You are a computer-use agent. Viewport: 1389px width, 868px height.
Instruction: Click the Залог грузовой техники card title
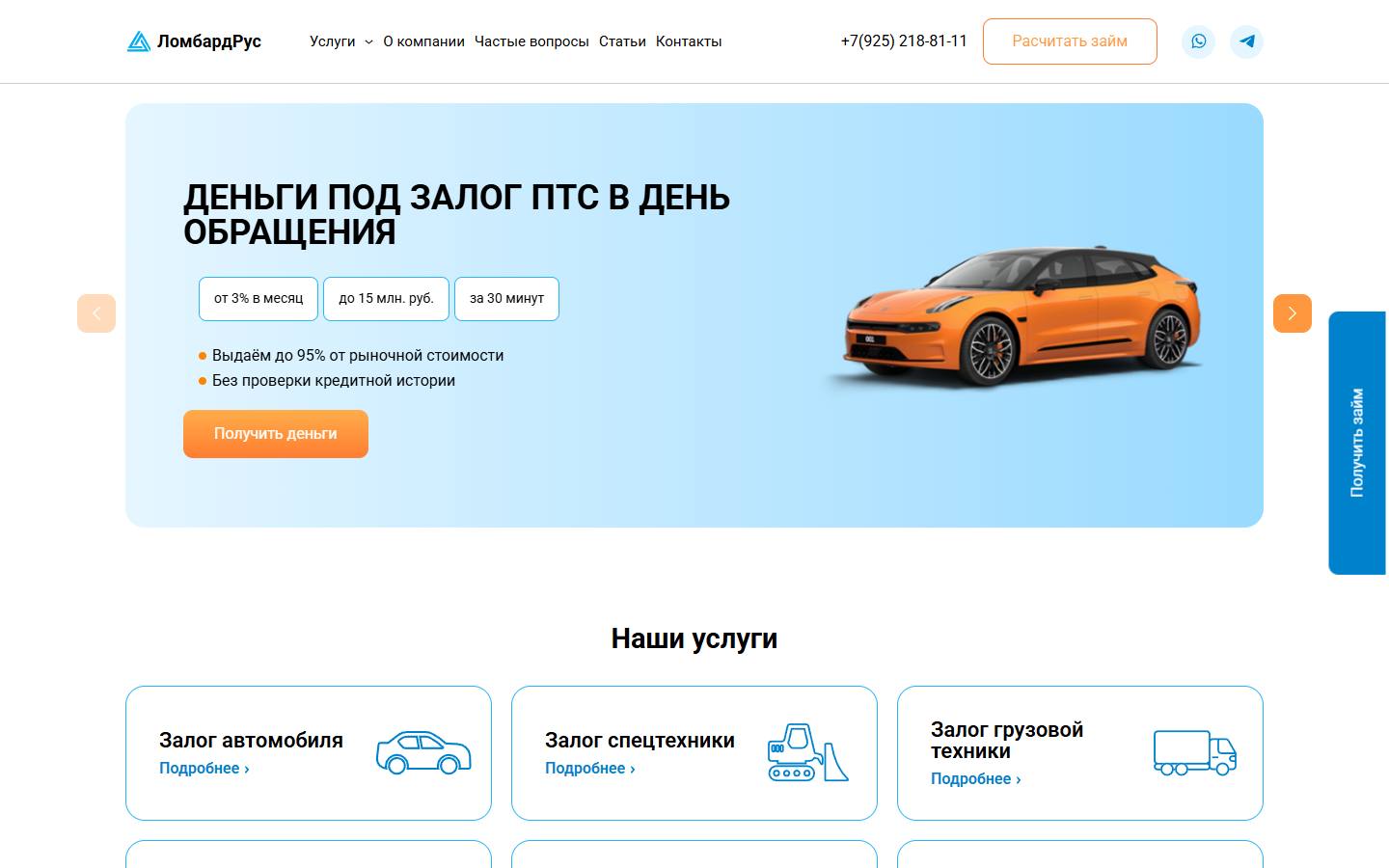1007,741
